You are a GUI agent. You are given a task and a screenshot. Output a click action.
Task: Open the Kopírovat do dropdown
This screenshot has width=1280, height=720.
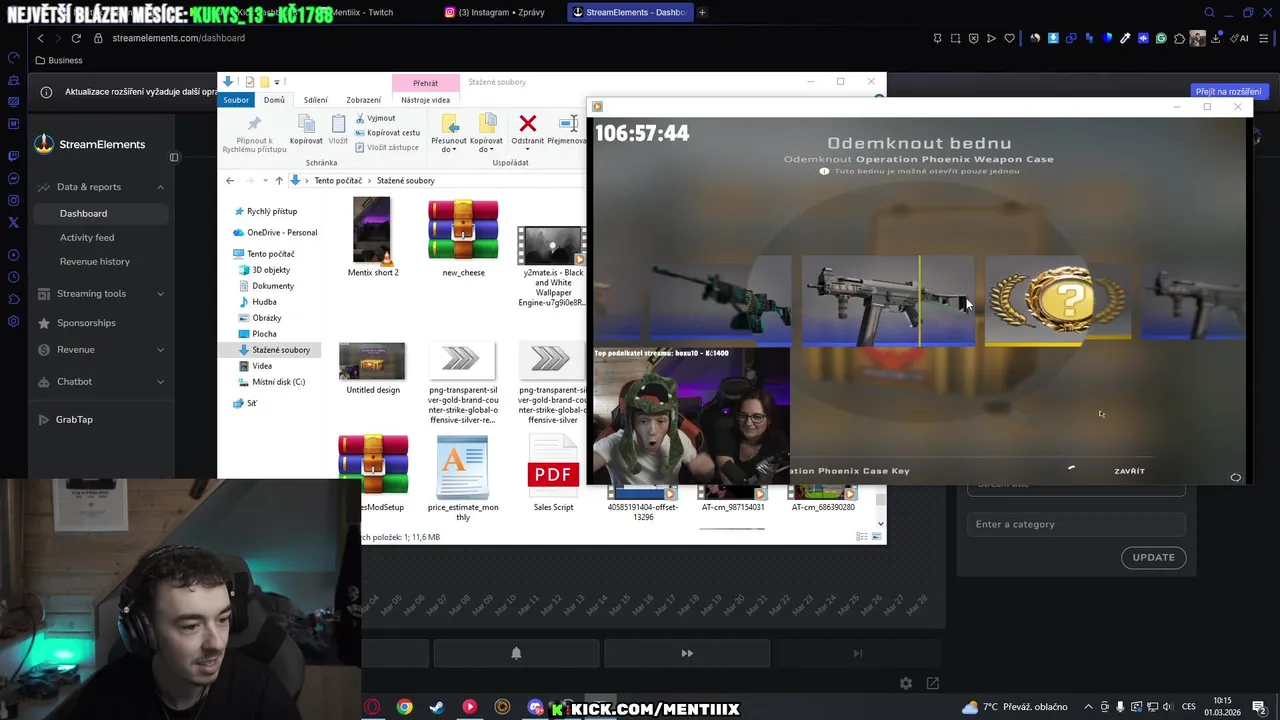[x=486, y=133]
